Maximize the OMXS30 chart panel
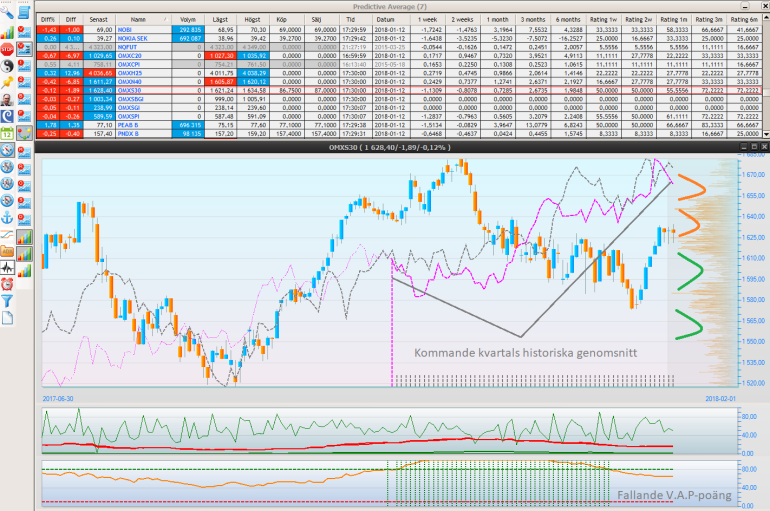770x511 pixels. [754, 147]
